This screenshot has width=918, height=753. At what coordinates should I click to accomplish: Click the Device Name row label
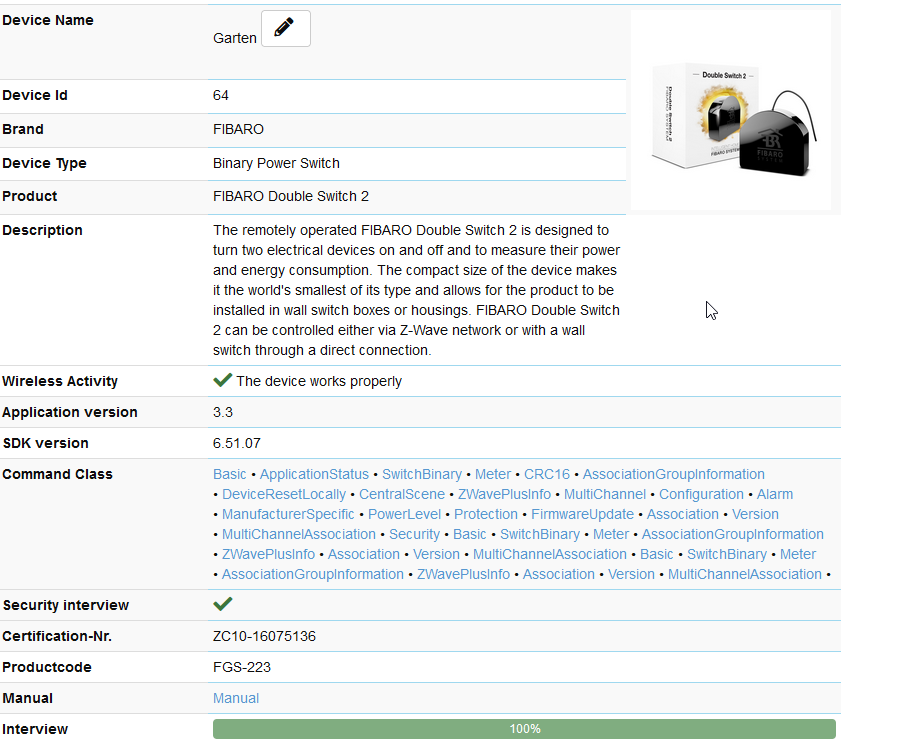pos(48,20)
